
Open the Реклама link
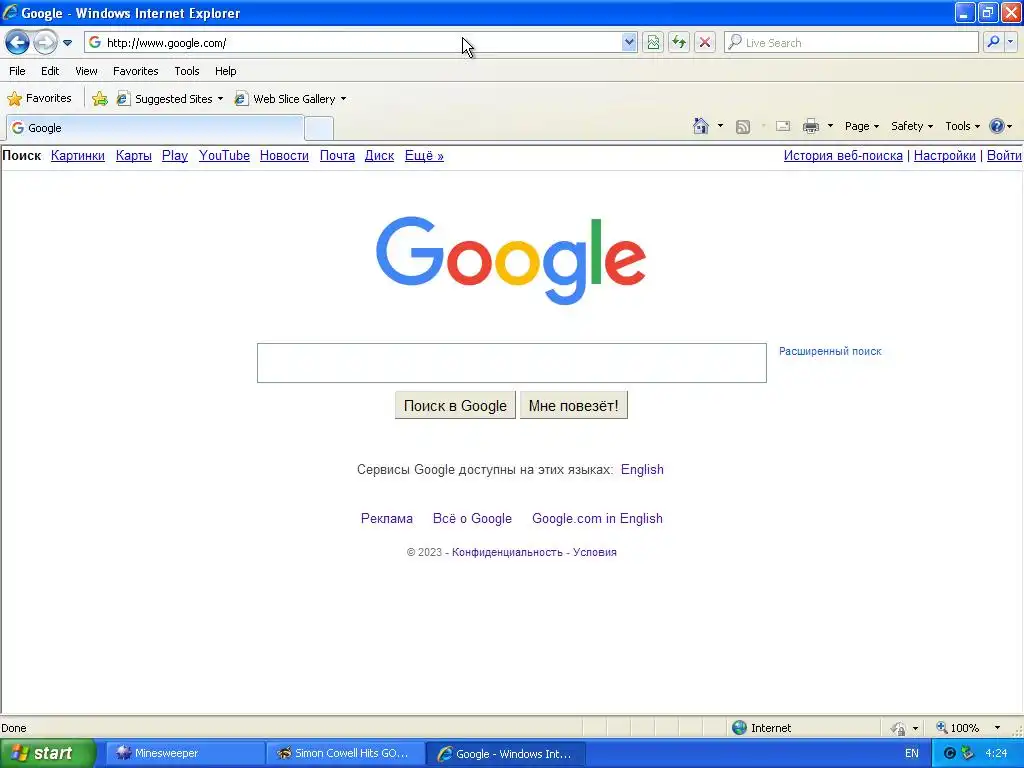point(387,519)
